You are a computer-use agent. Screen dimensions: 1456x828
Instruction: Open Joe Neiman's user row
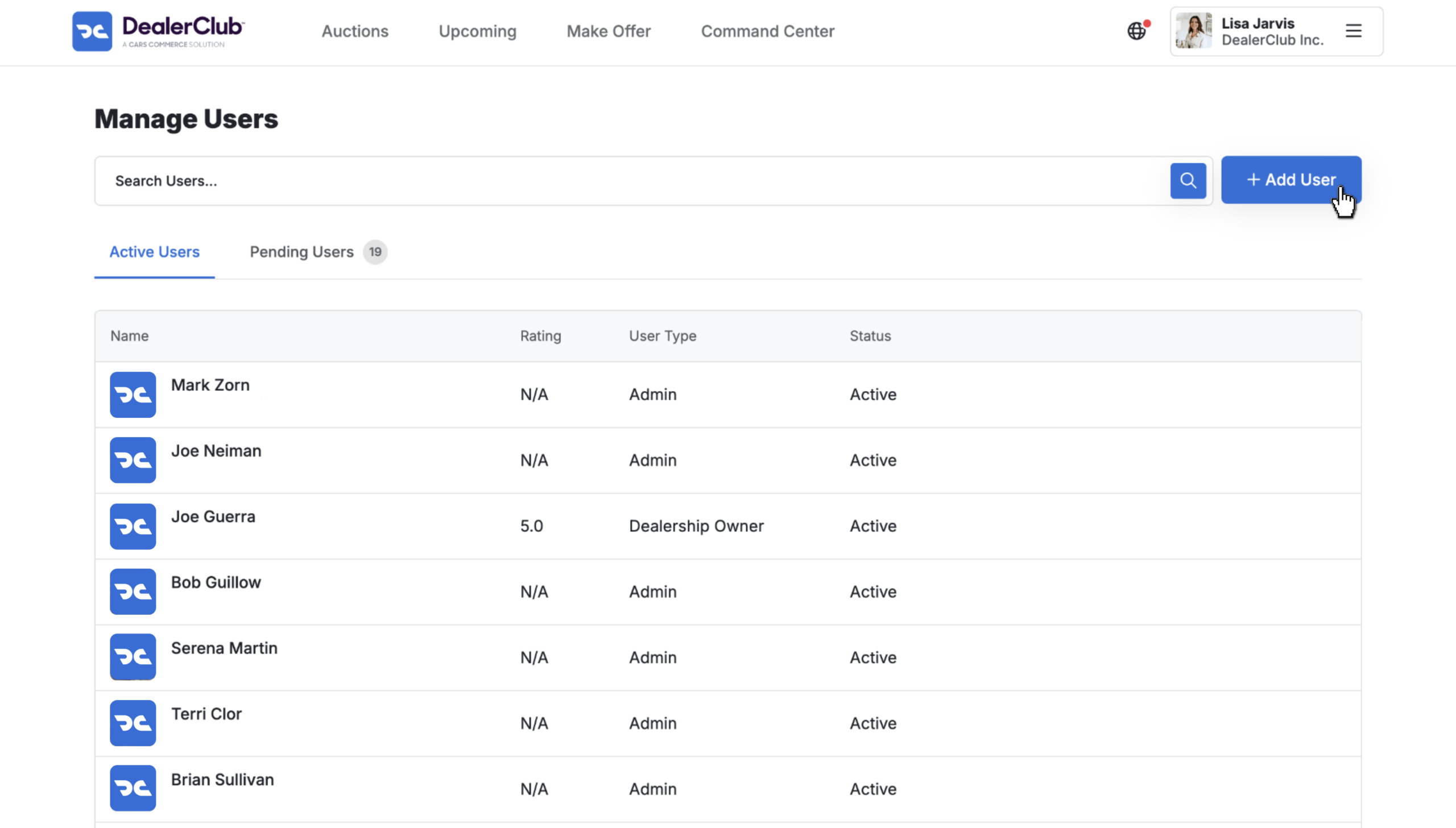coord(728,460)
